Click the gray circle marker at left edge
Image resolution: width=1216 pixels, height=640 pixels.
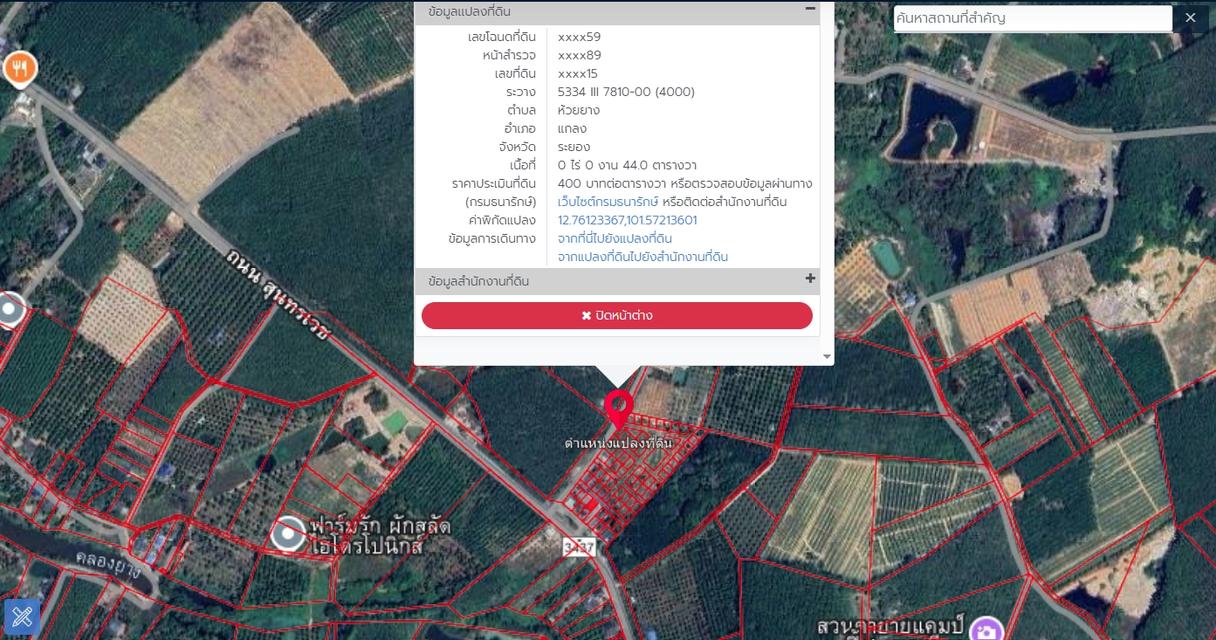point(11,310)
